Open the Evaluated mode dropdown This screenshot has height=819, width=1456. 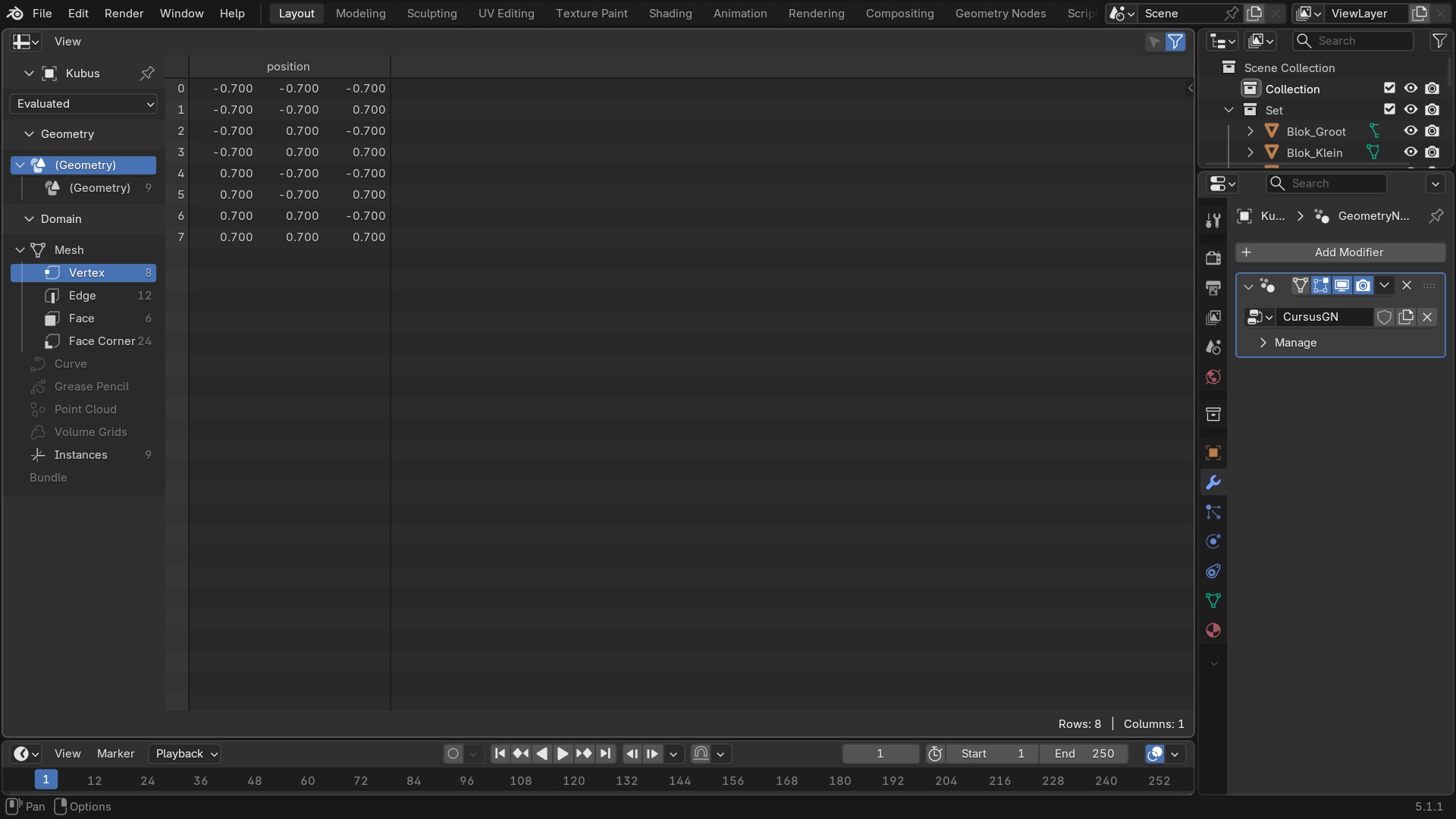[83, 104]
